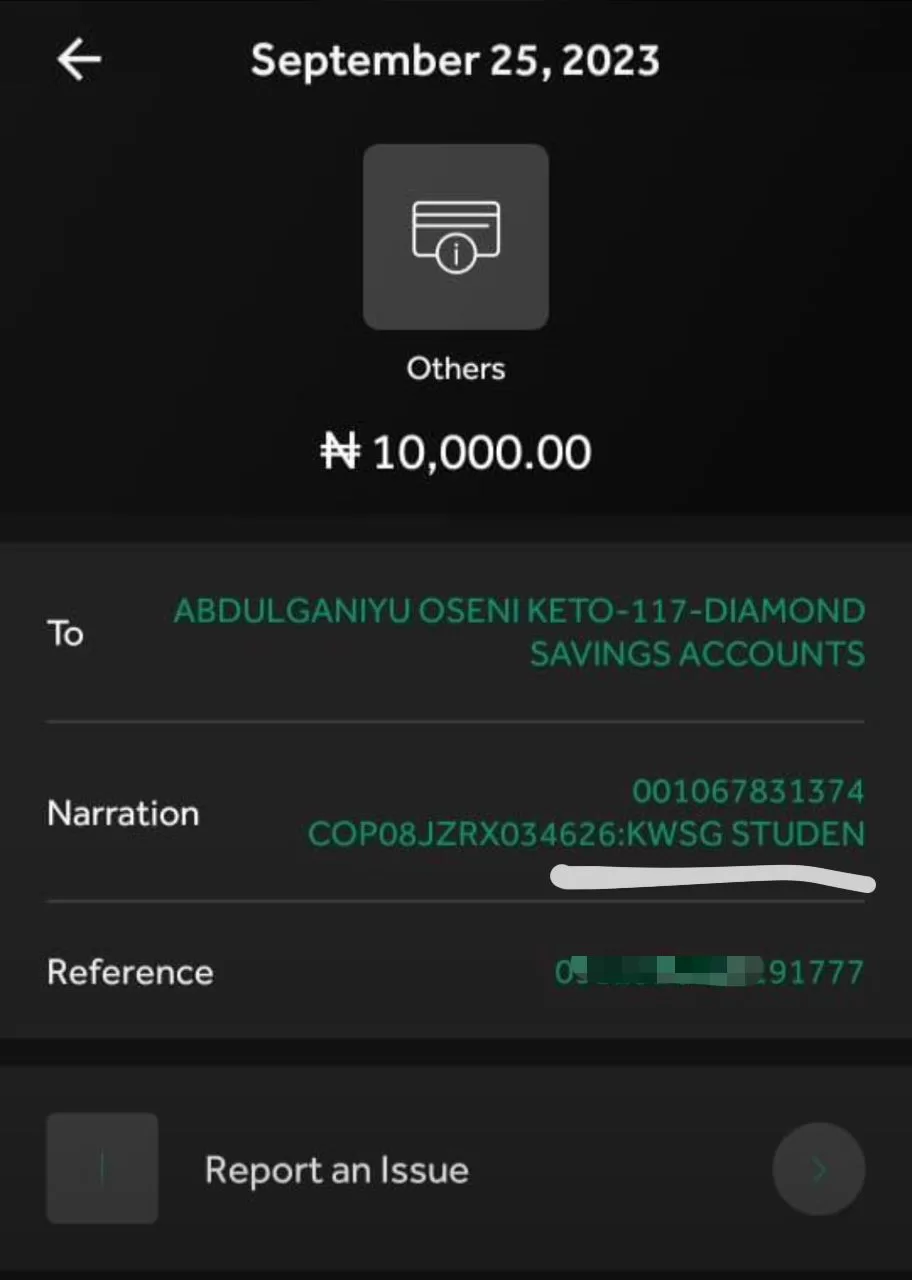Tap the back arrow icon
912x1280 pixels.
[79, 61]
